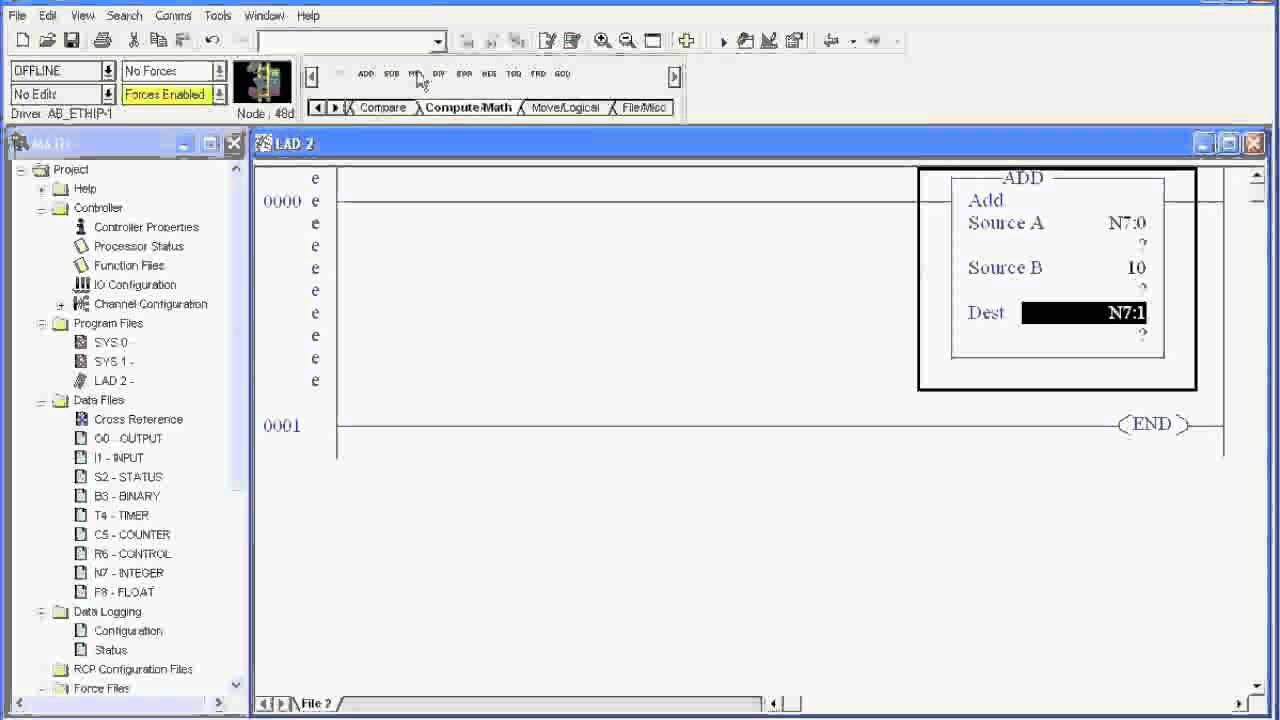This screenshot has height=720, width=1280.
Task: Insert a TOD instruction from instruction toolbar
Action: (513, 74)
